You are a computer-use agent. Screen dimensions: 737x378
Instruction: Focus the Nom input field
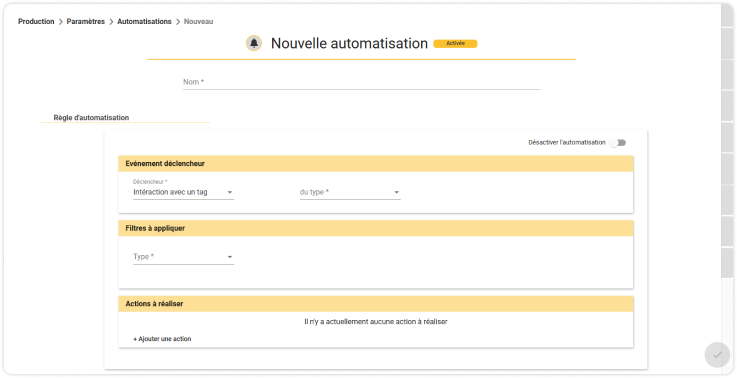tap(361, 82)
